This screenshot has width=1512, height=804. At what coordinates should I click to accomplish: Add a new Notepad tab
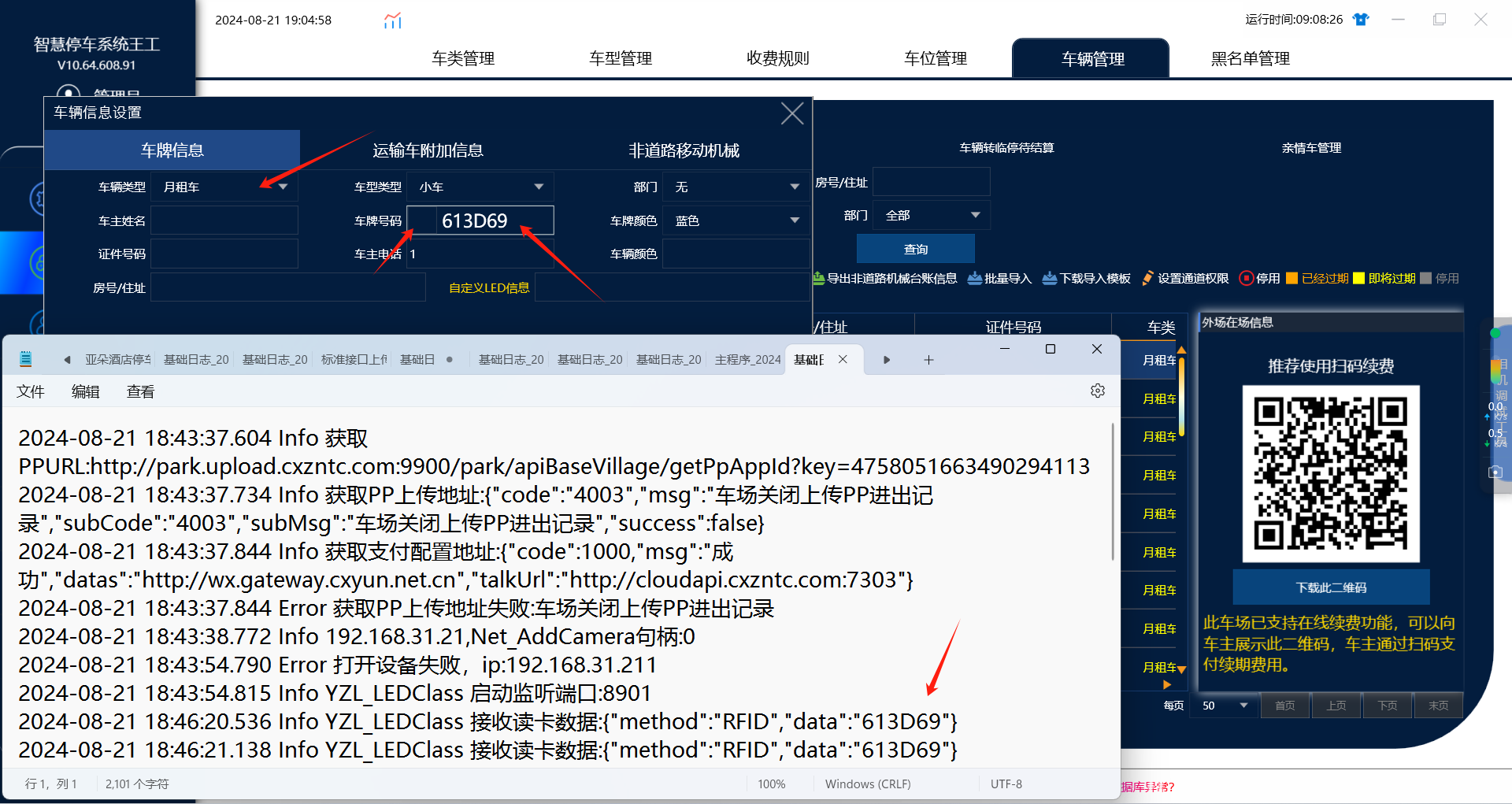[928, 360]
